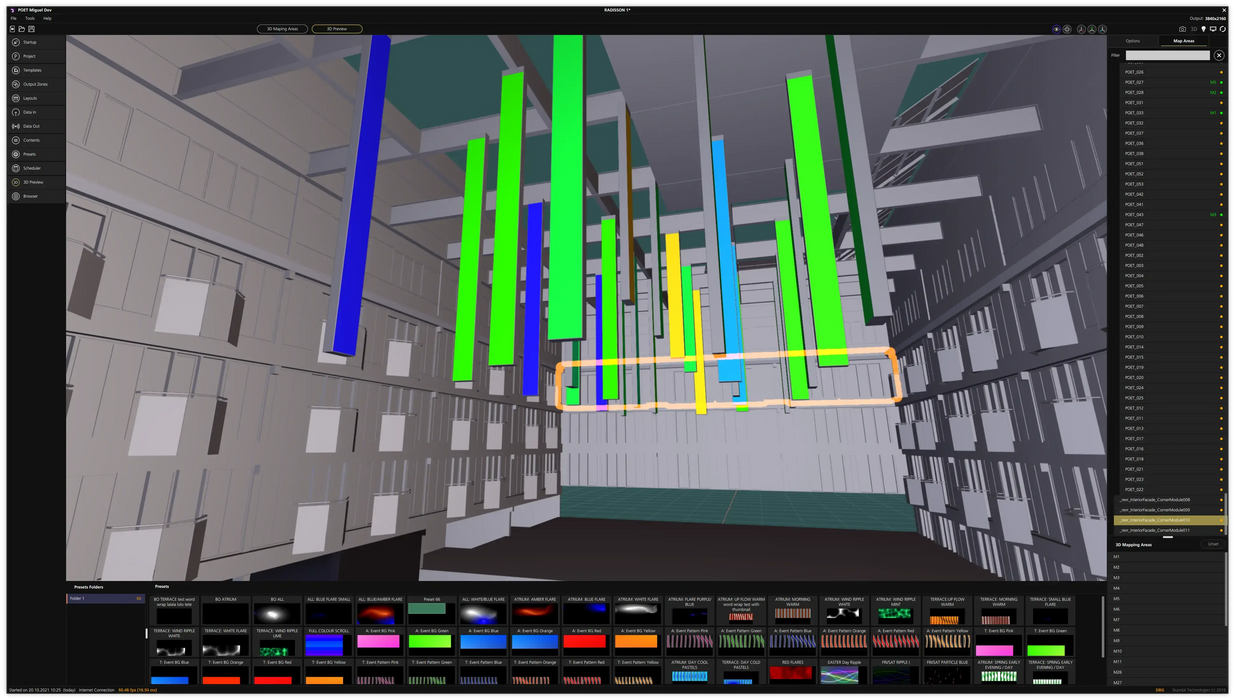Select the red axis view icon
1235x700 pixels.
pyautogui.click(x=1081, y=29)
